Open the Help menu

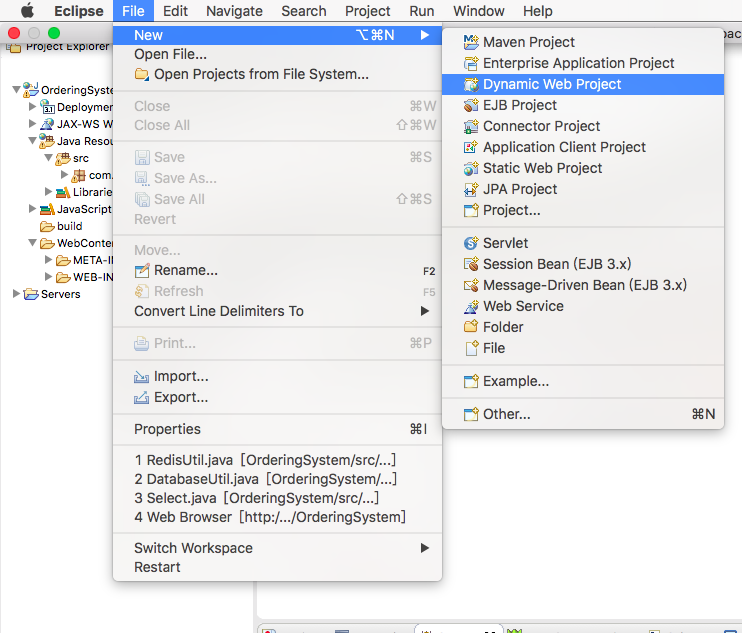tap(538, 11)
